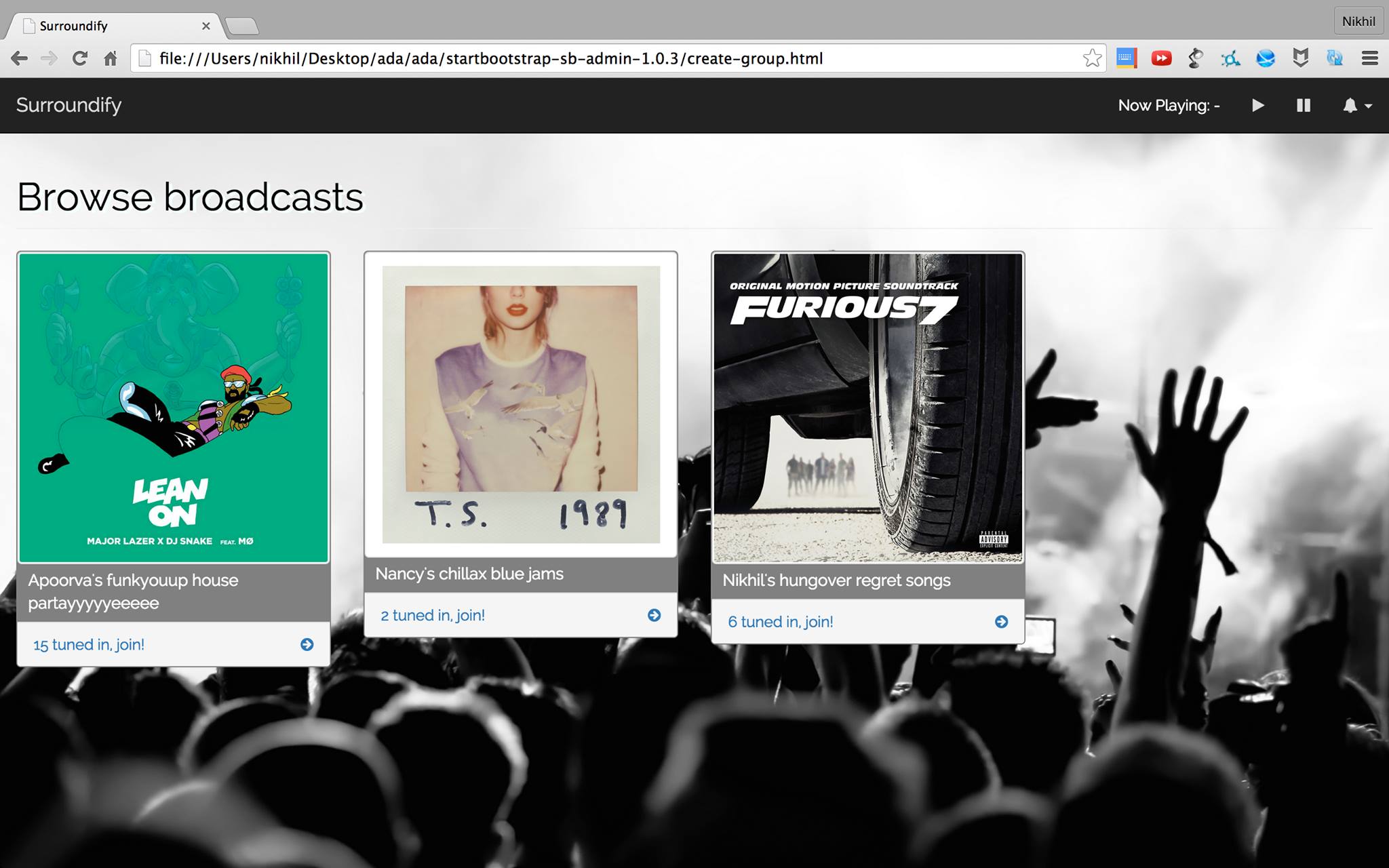Join the broadcast with 15 tuned in
Image resolution: width=1389 pixels, height=868 pixels.
click(89, 644)
